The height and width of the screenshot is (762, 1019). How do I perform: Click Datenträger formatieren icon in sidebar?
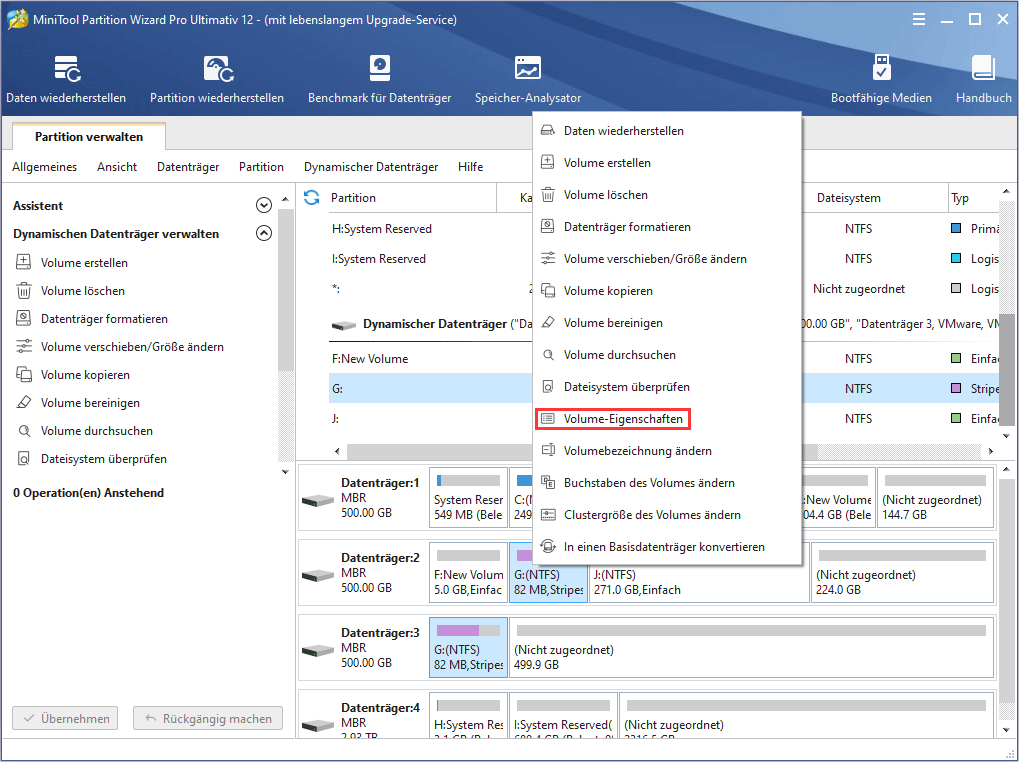click(23, 318)
